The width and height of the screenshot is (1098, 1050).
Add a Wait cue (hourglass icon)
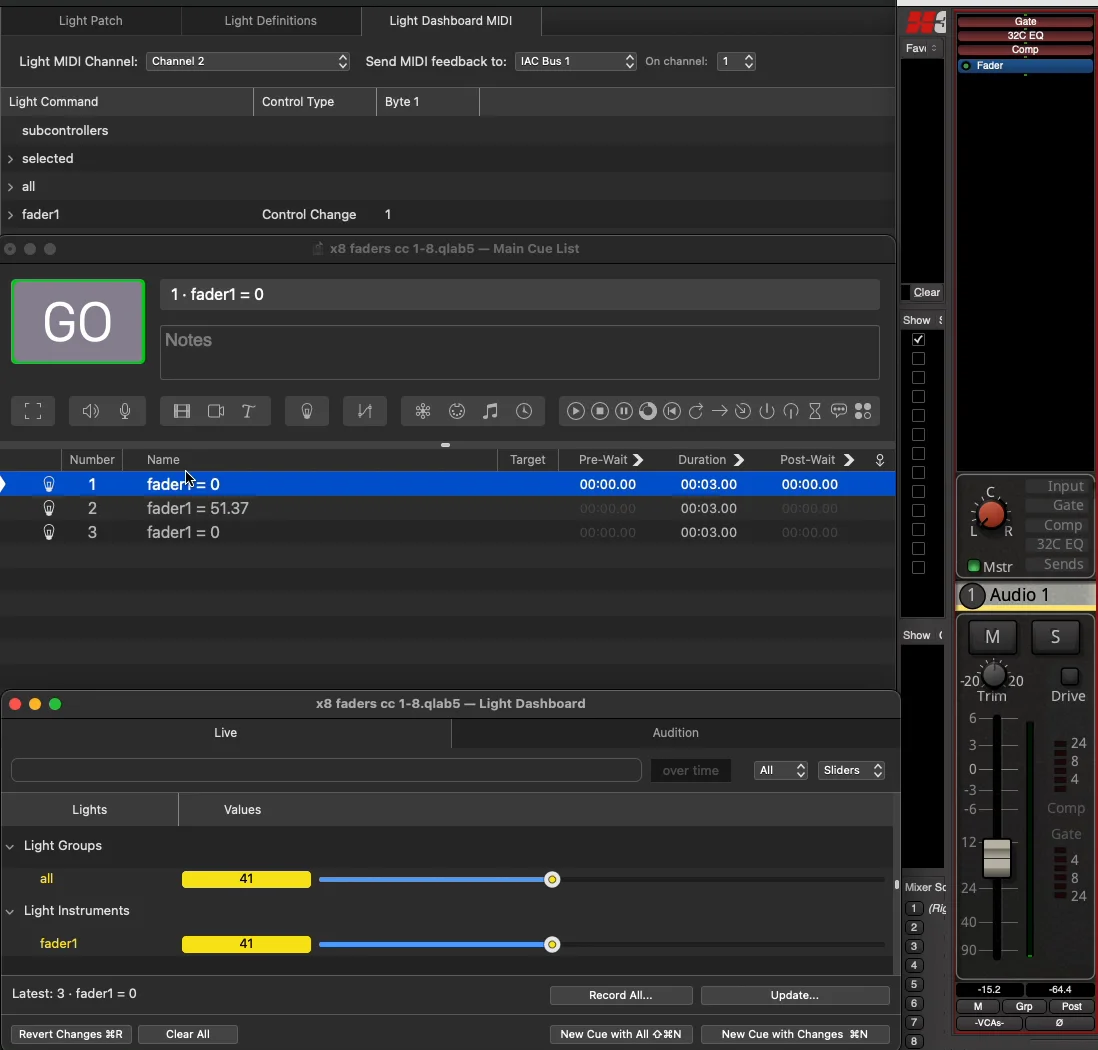pos(814,411)
